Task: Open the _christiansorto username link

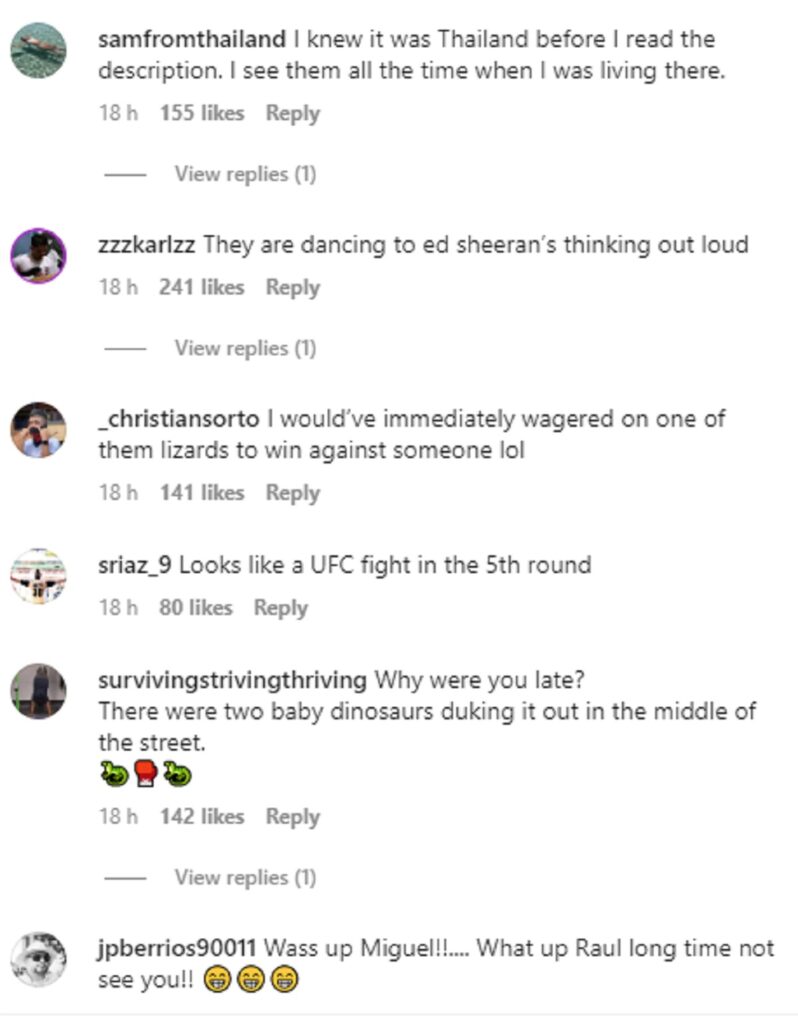Action: click(179, 419)
